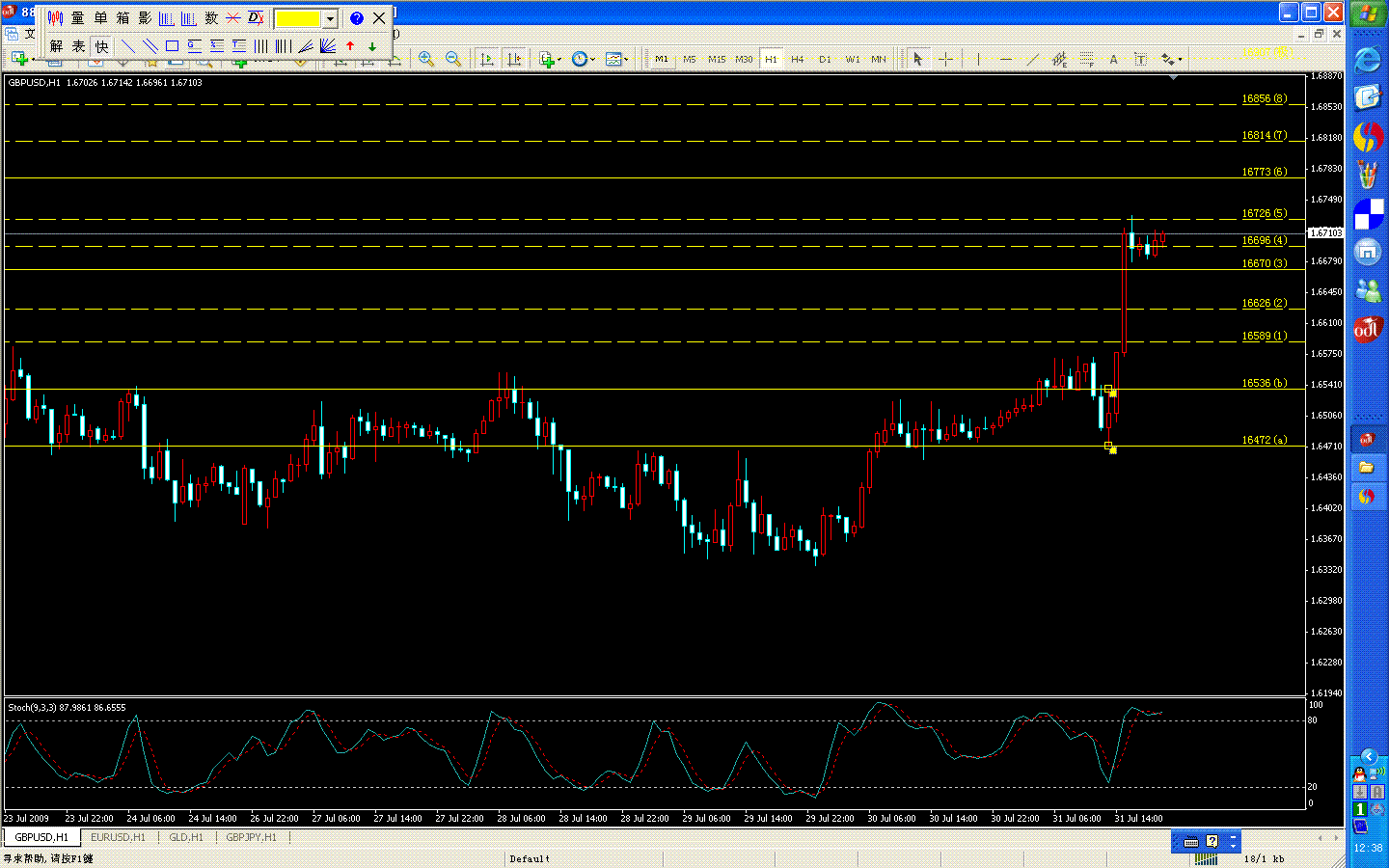
Task: Switch chart to H4 timeframe
Action: tap(798, 59)
